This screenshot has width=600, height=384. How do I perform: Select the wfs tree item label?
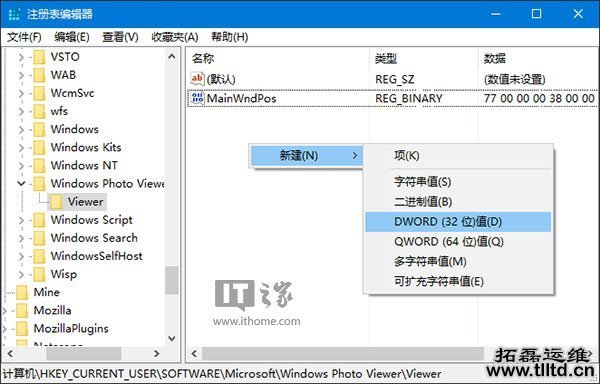click(x=59, y=111)
